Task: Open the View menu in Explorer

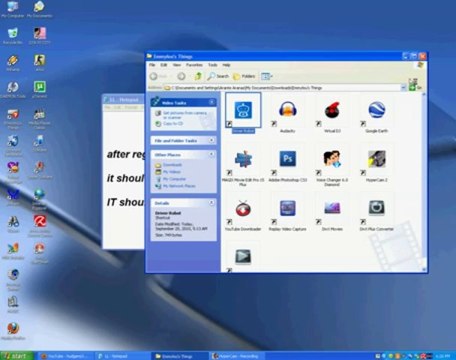Action: [177, 65]
